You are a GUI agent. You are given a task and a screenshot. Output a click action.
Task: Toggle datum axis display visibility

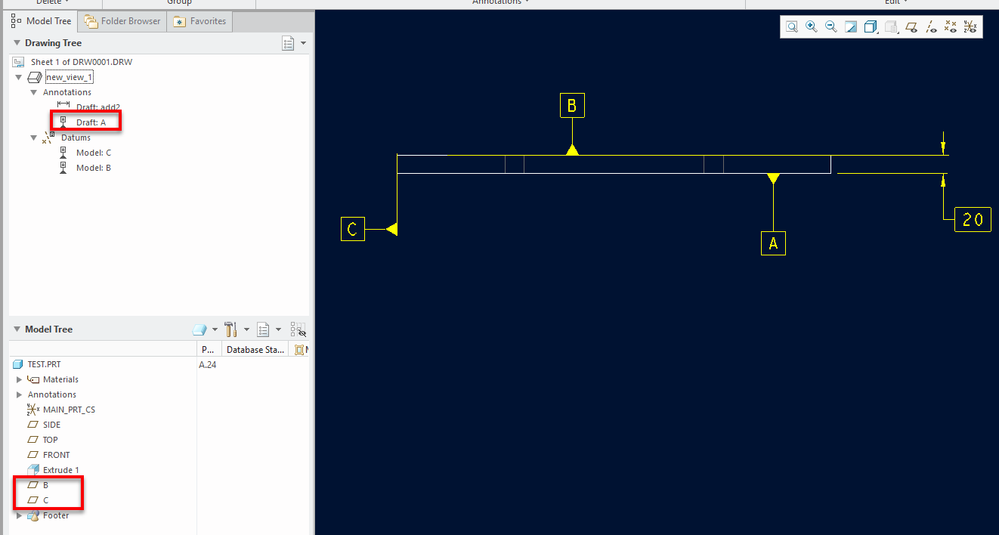(x=931, y=27)
